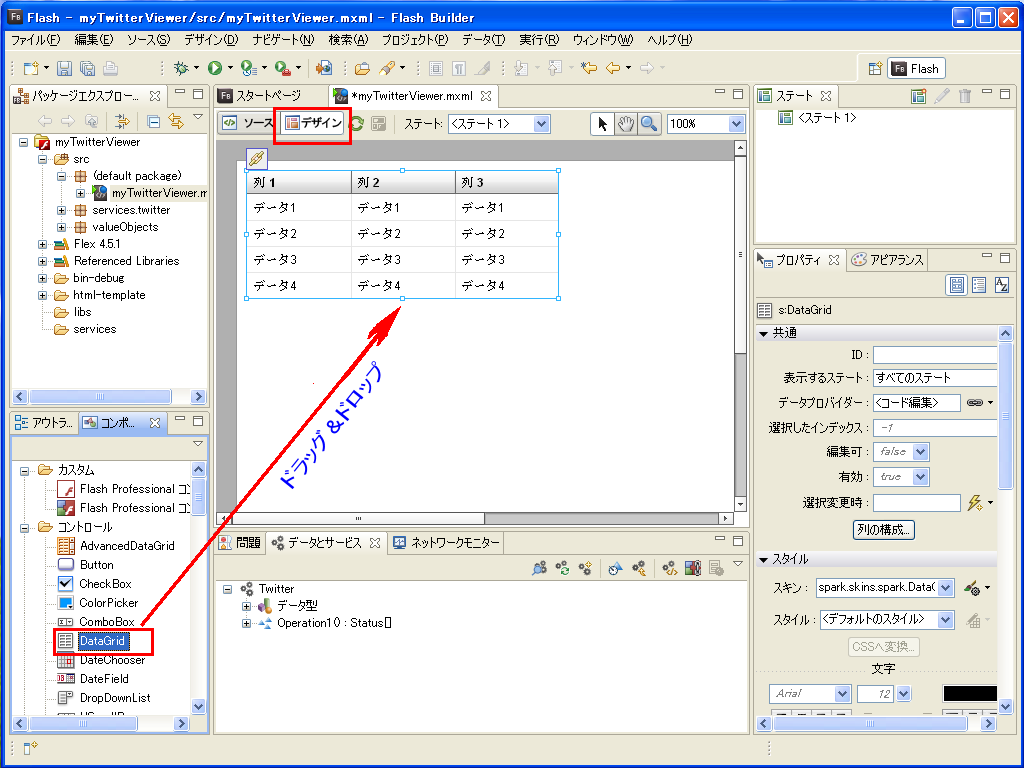
Task: Click the New State icon in States panel
Action: 918,97
